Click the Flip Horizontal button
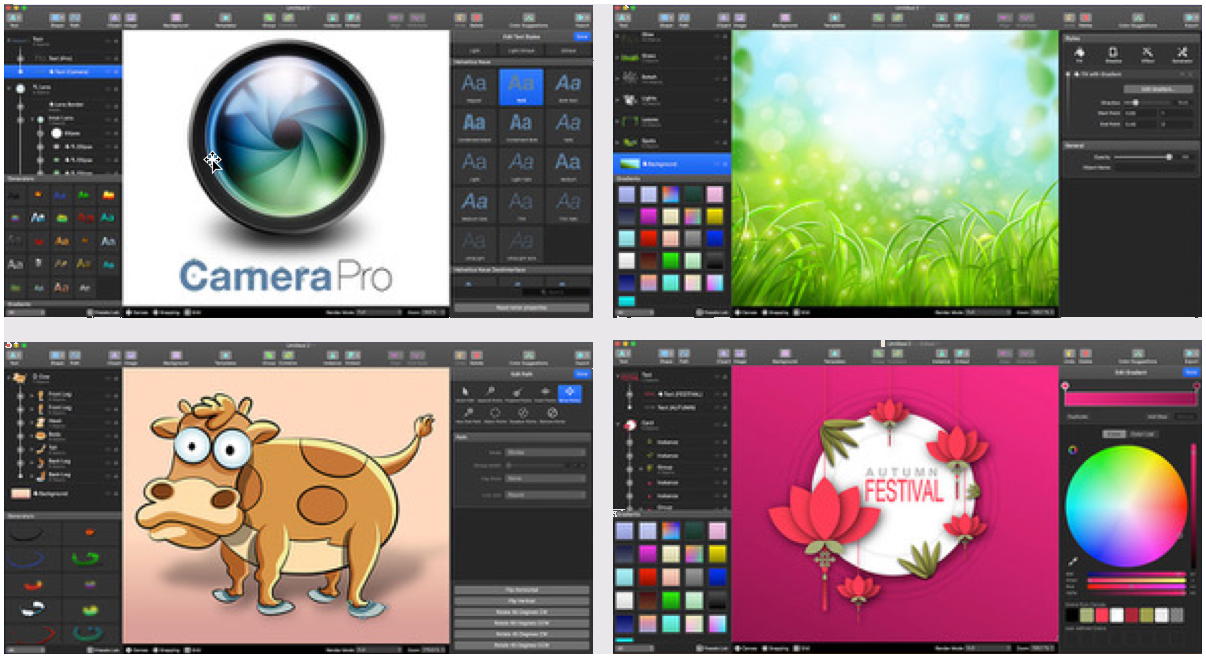 (x=521, y=590)
